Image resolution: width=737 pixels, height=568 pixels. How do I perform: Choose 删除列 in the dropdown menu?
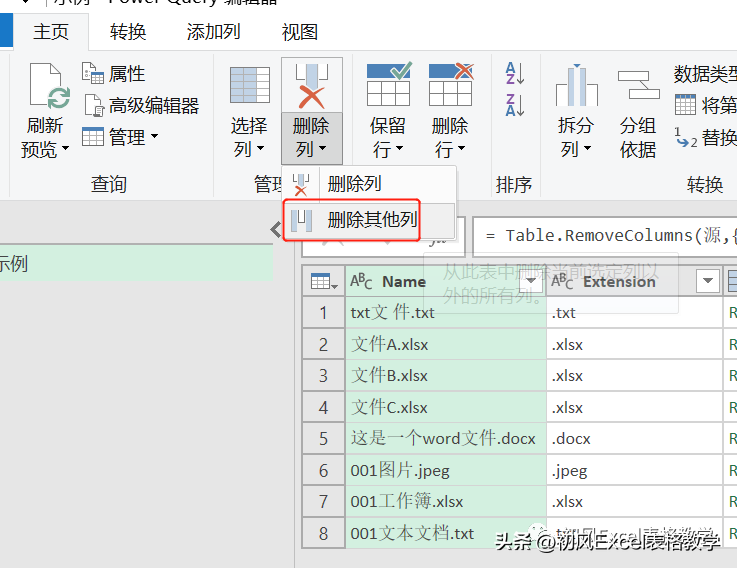coord(369,184)
